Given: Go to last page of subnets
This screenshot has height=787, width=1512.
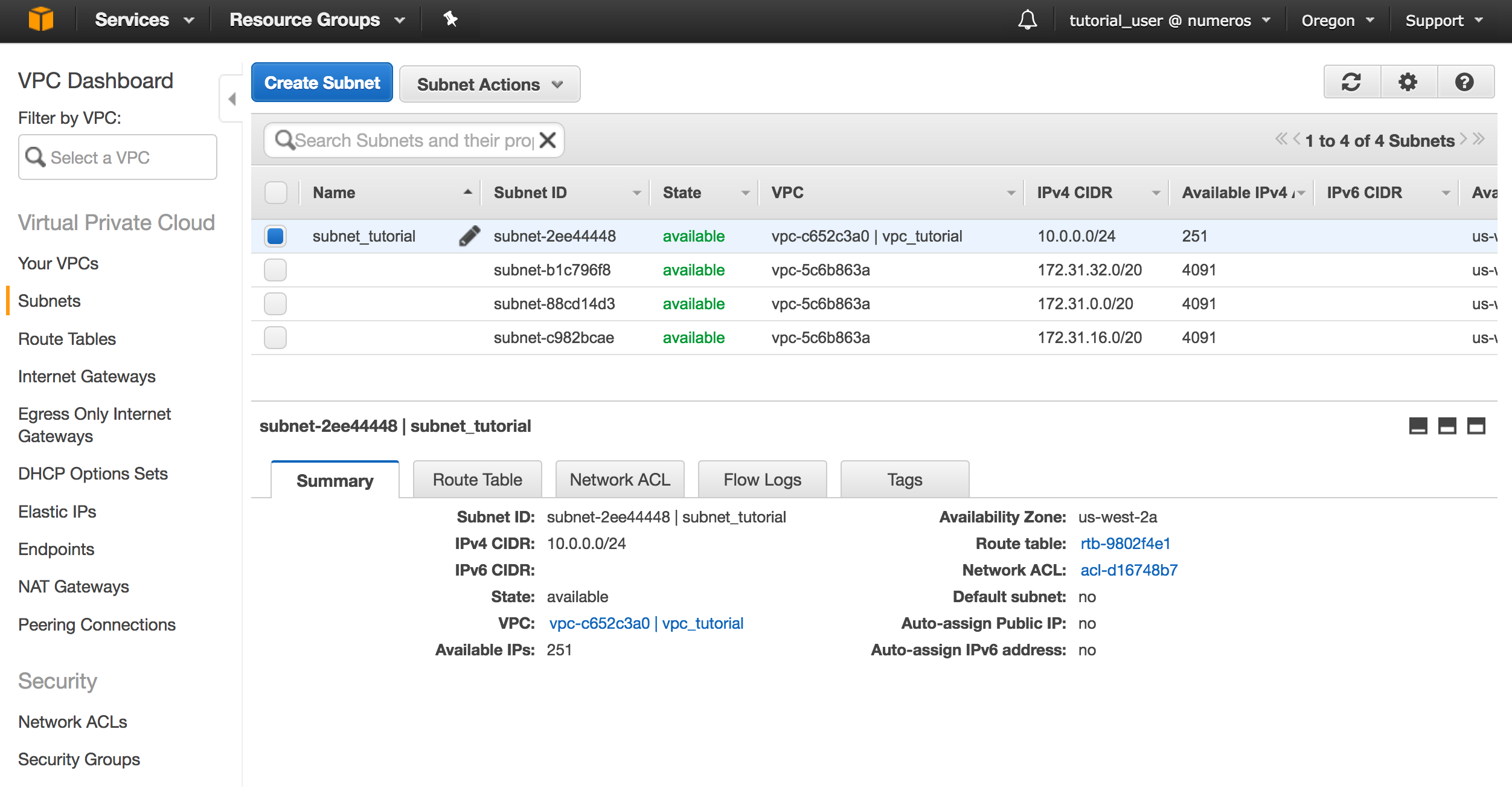Looking at the screenshot, I should pos(1478,139).
